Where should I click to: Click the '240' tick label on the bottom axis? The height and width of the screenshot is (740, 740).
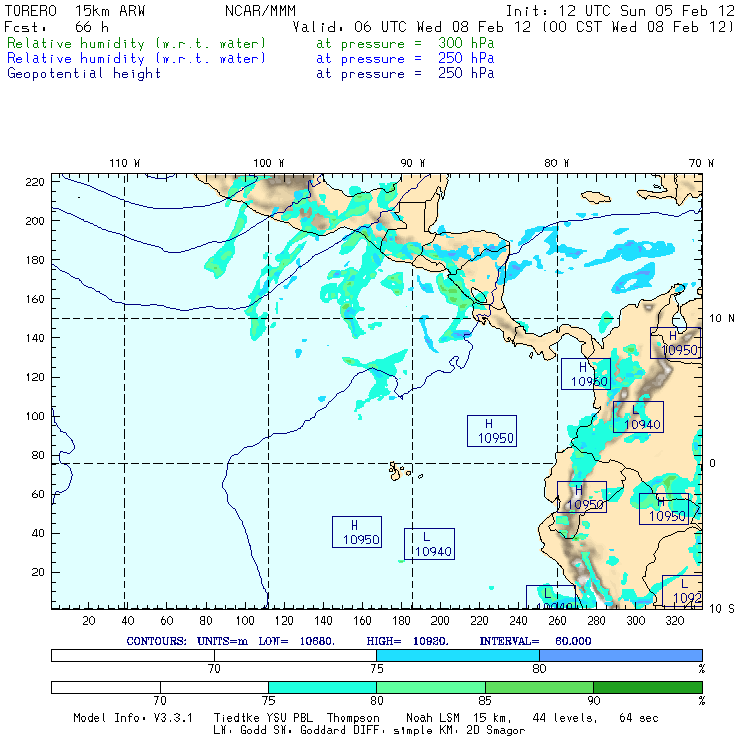point(518,621)
